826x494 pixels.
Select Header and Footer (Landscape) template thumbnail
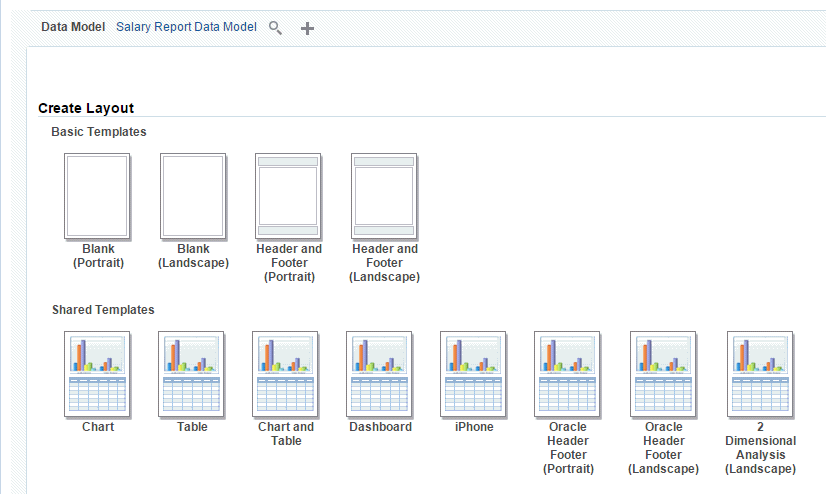[384, 196]
